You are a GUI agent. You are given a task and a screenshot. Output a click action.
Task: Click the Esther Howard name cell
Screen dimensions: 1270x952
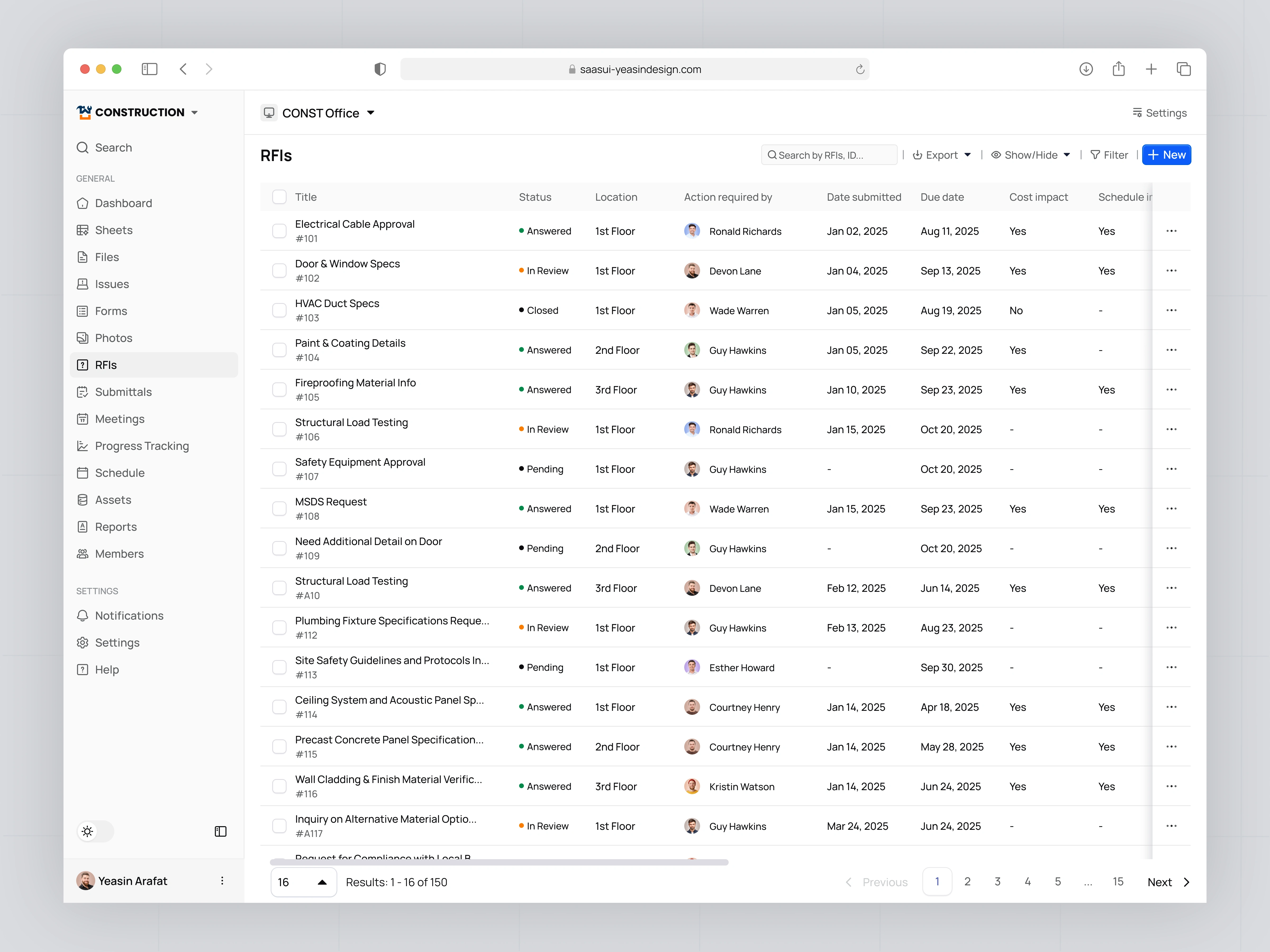742,667
